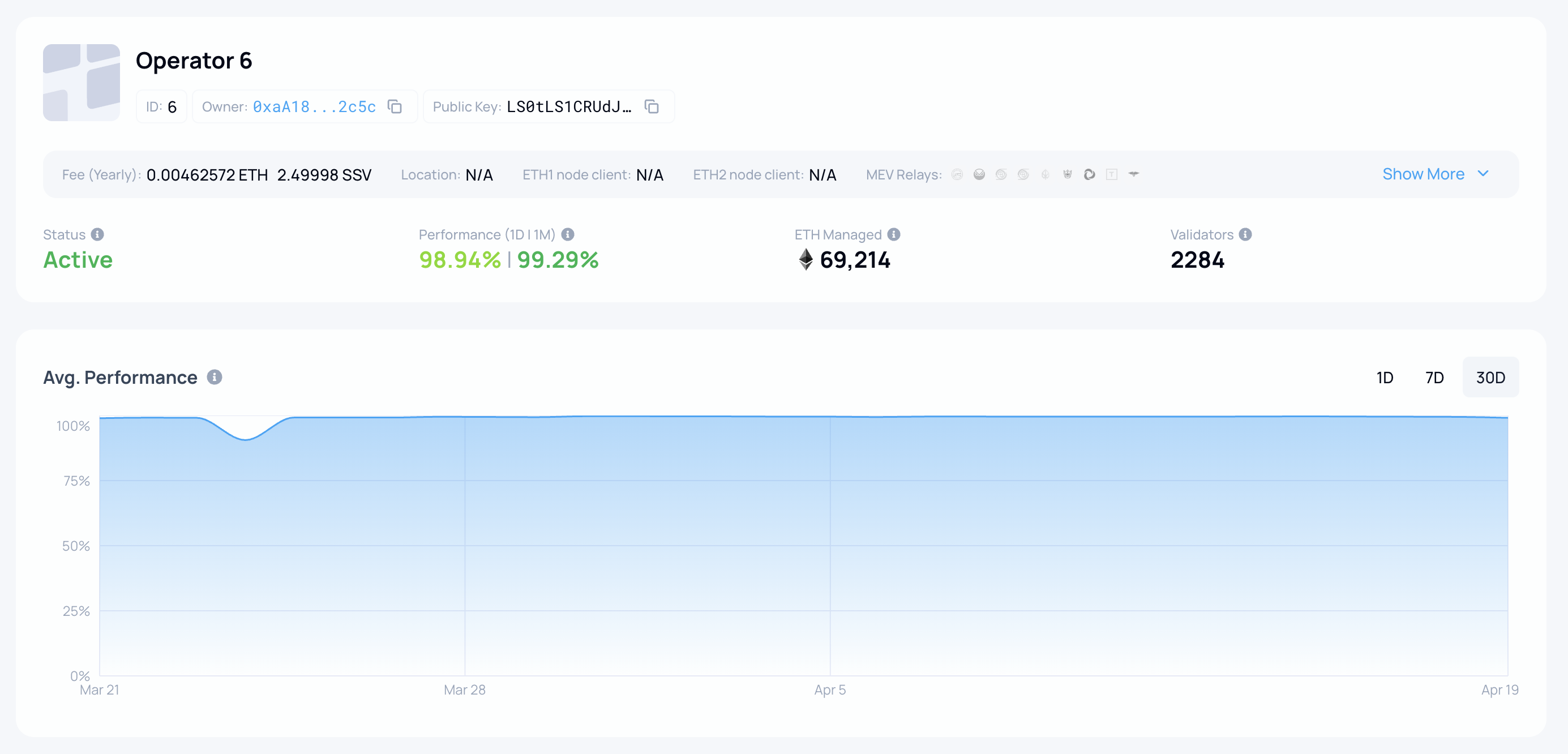Click the Show More chevron arrow
The height and width of the screenshot is (754, 1568).
pyautogui.click(x=1483, y=173)
